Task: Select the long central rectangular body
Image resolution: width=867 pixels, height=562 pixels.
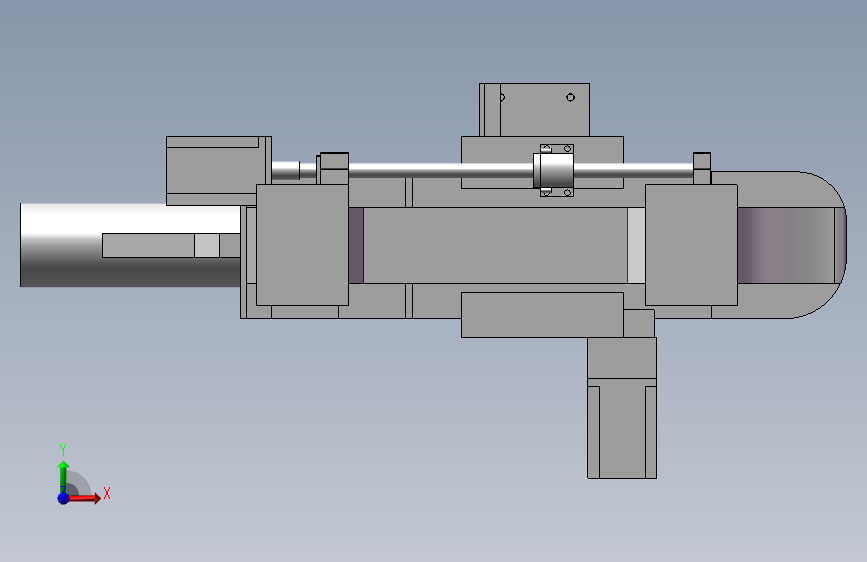Action: [x=495, y=245]
